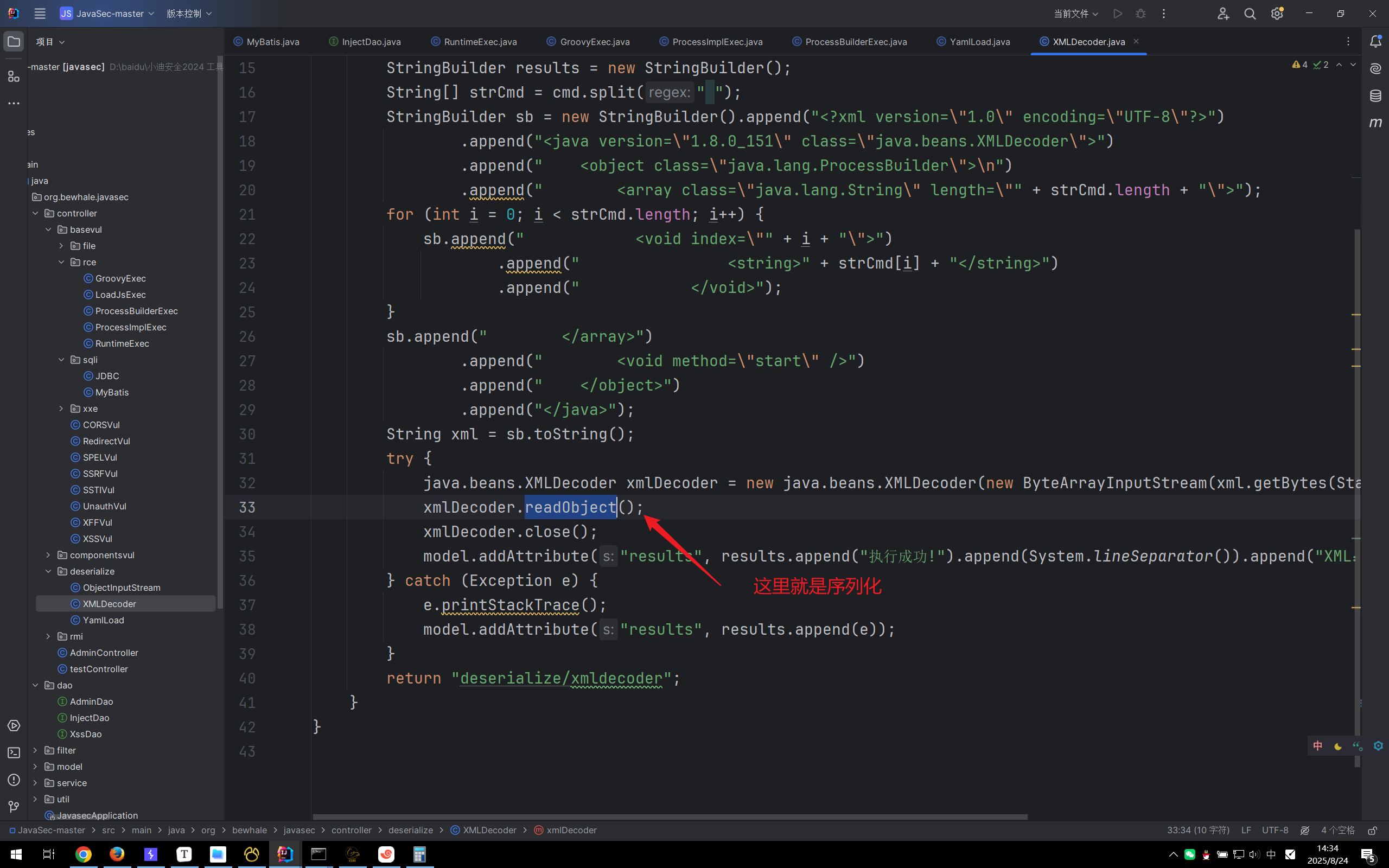Open the Structure tool window icon
Image resolution: width=1389 pixels, height=868 pixels.
[14, 76]
